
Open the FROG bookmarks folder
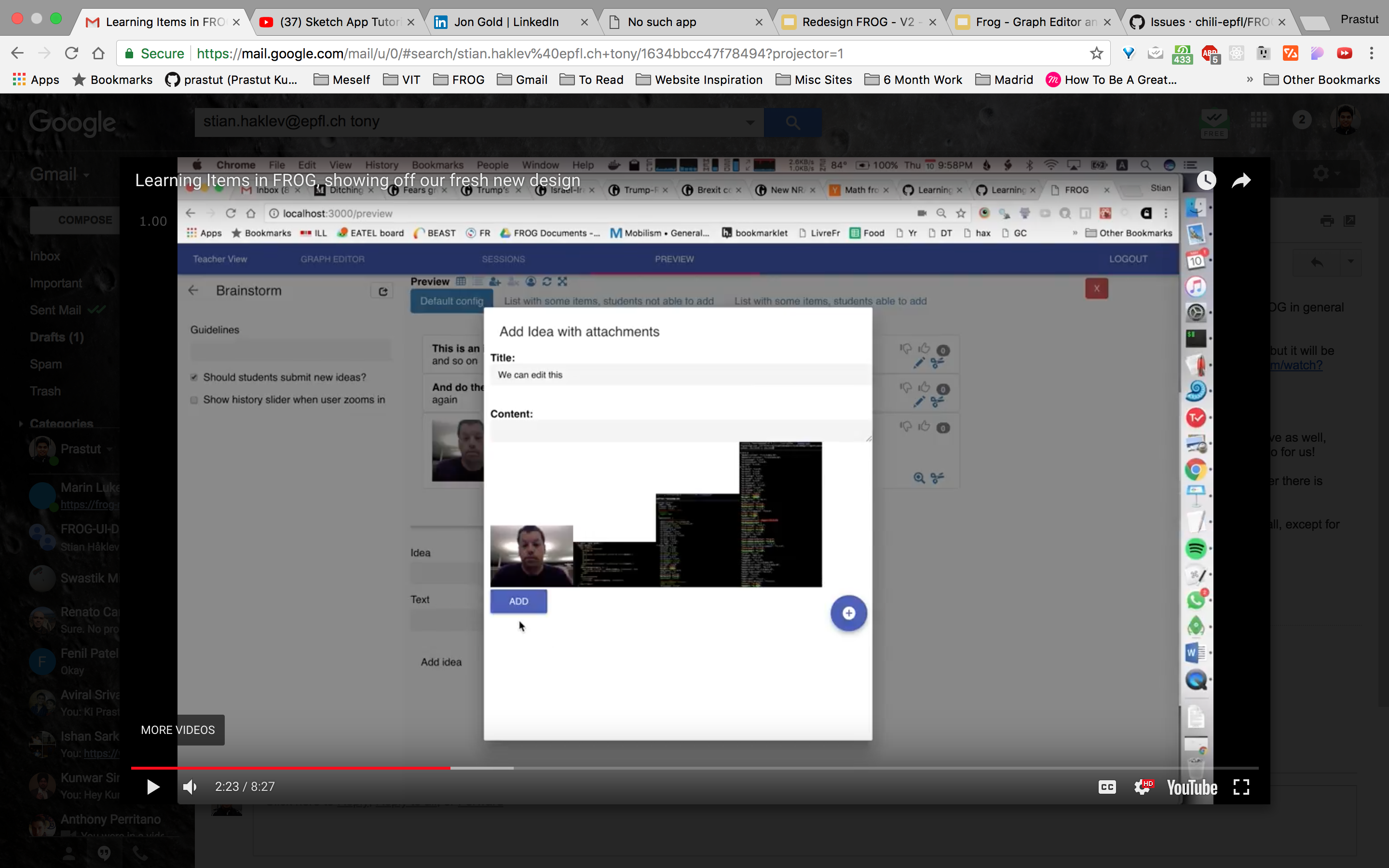(x=459, y=80)
